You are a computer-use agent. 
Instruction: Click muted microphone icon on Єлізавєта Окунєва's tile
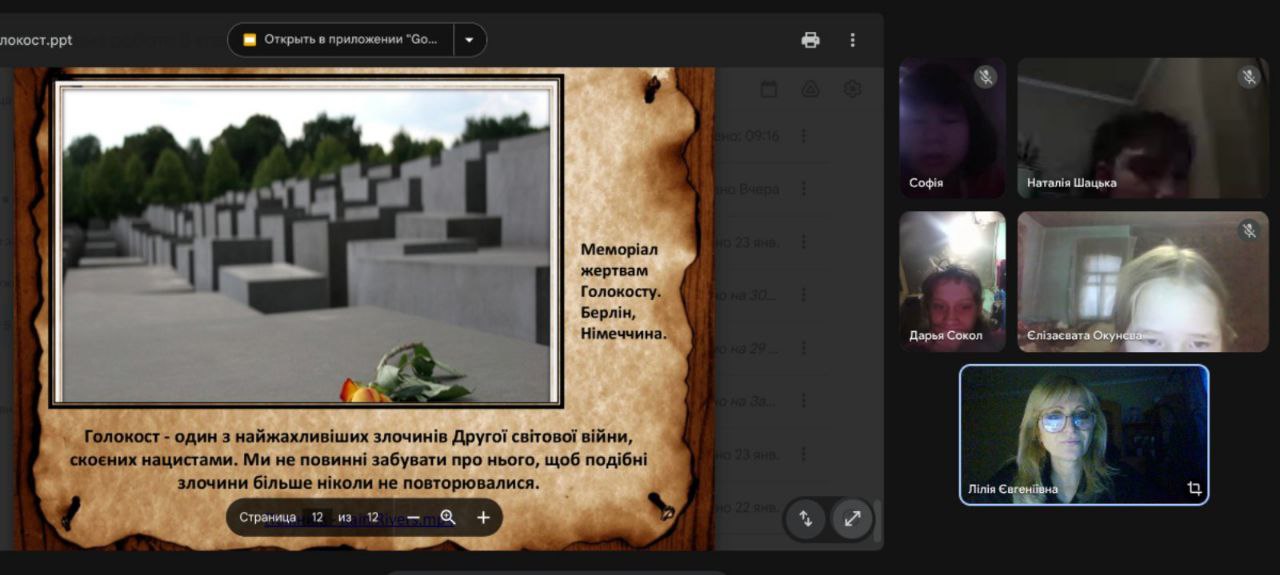pyautogui.click(x=1248, y=230)
